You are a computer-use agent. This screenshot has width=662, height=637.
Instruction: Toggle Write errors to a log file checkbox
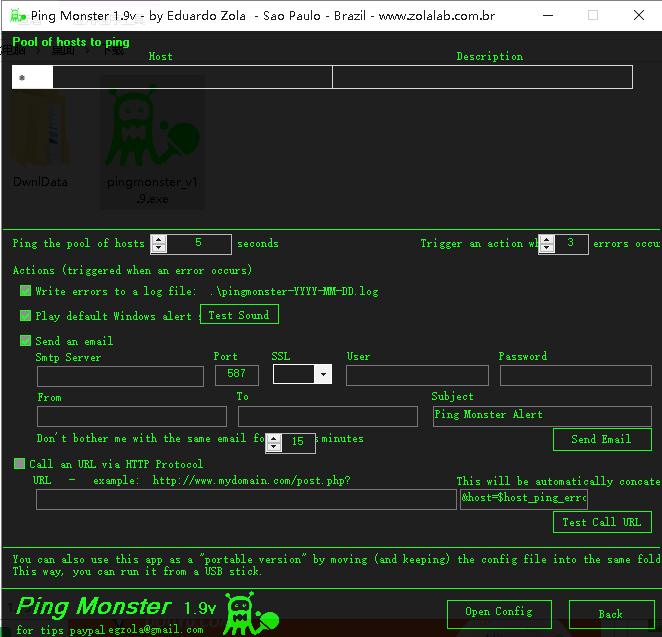click(x=25, y=291)
